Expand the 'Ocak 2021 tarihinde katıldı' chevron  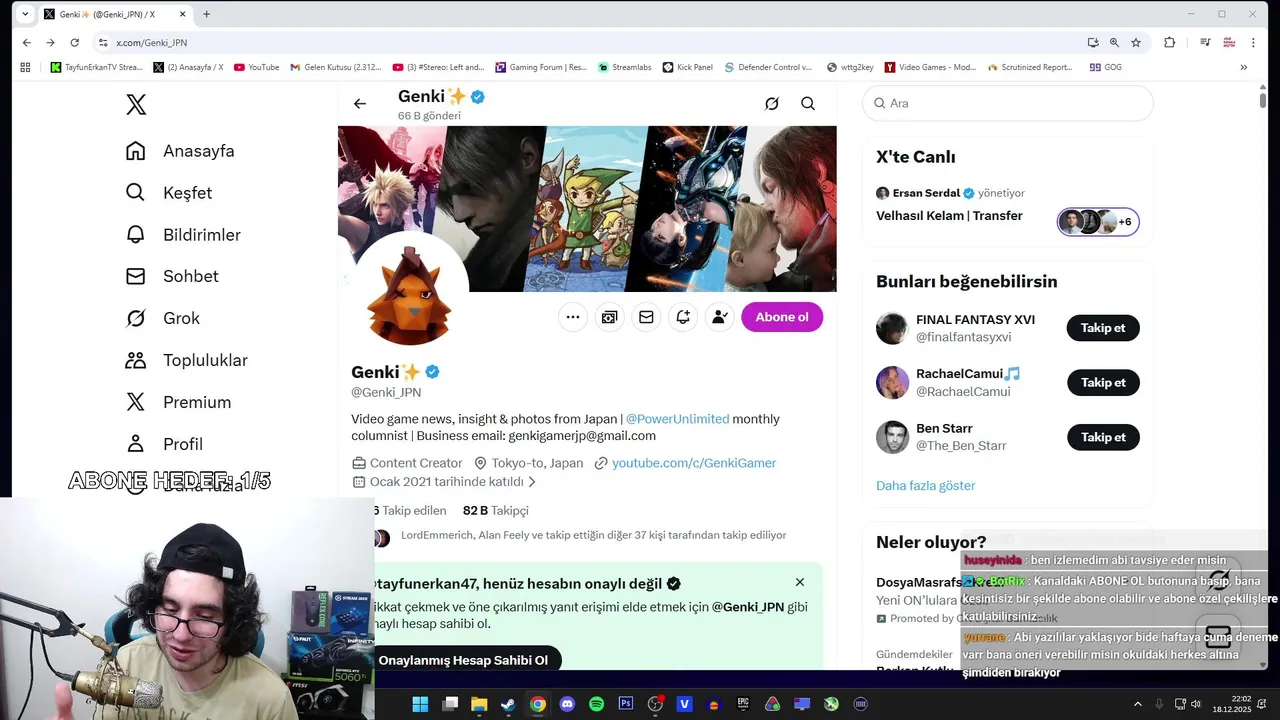(x=532, y=482)
